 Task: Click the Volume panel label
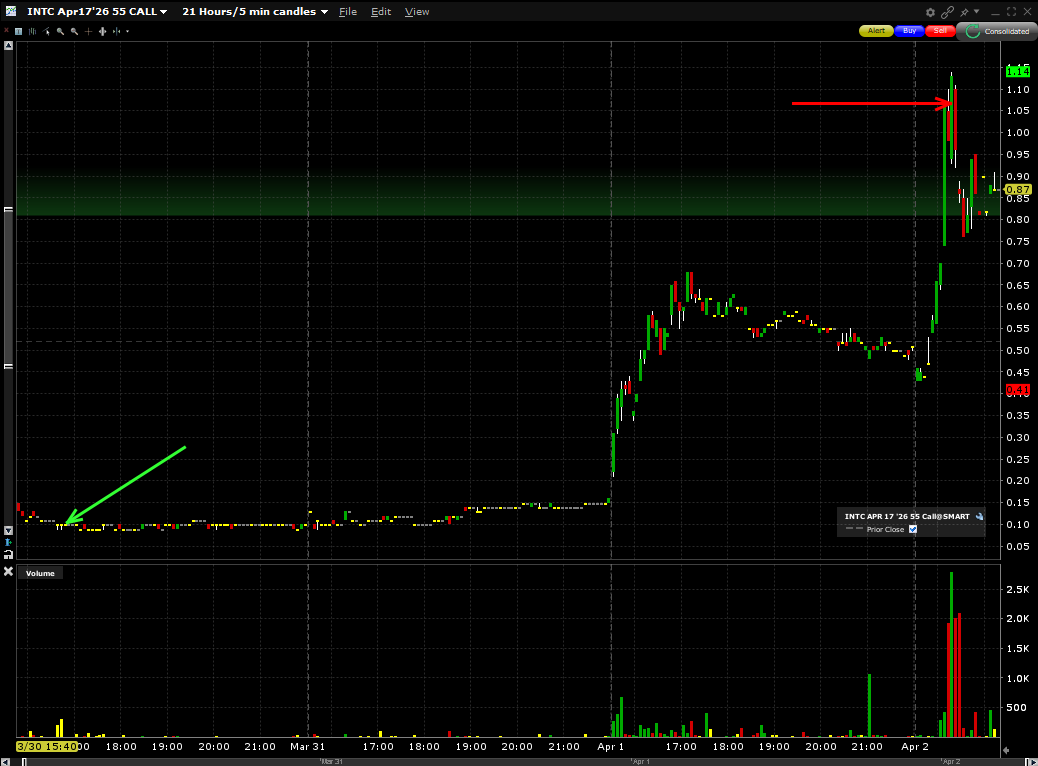click(x=40, y=573)
